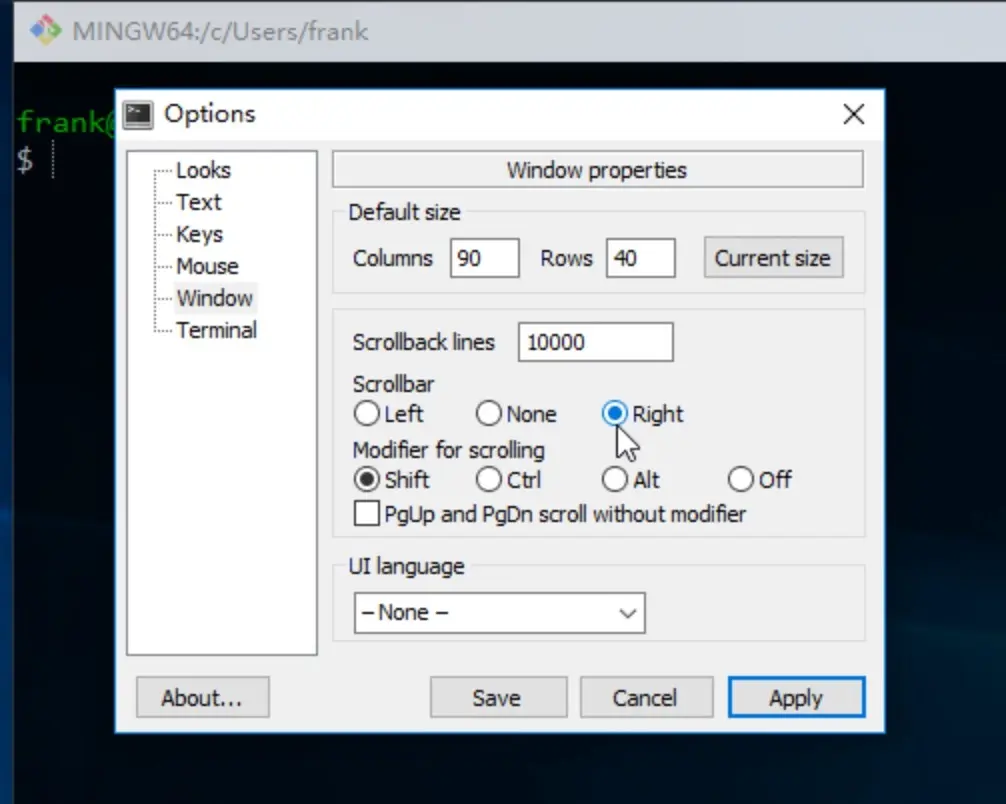Set scrollbar position to Left
1006x804 pixels.
[x=367, y=413]
